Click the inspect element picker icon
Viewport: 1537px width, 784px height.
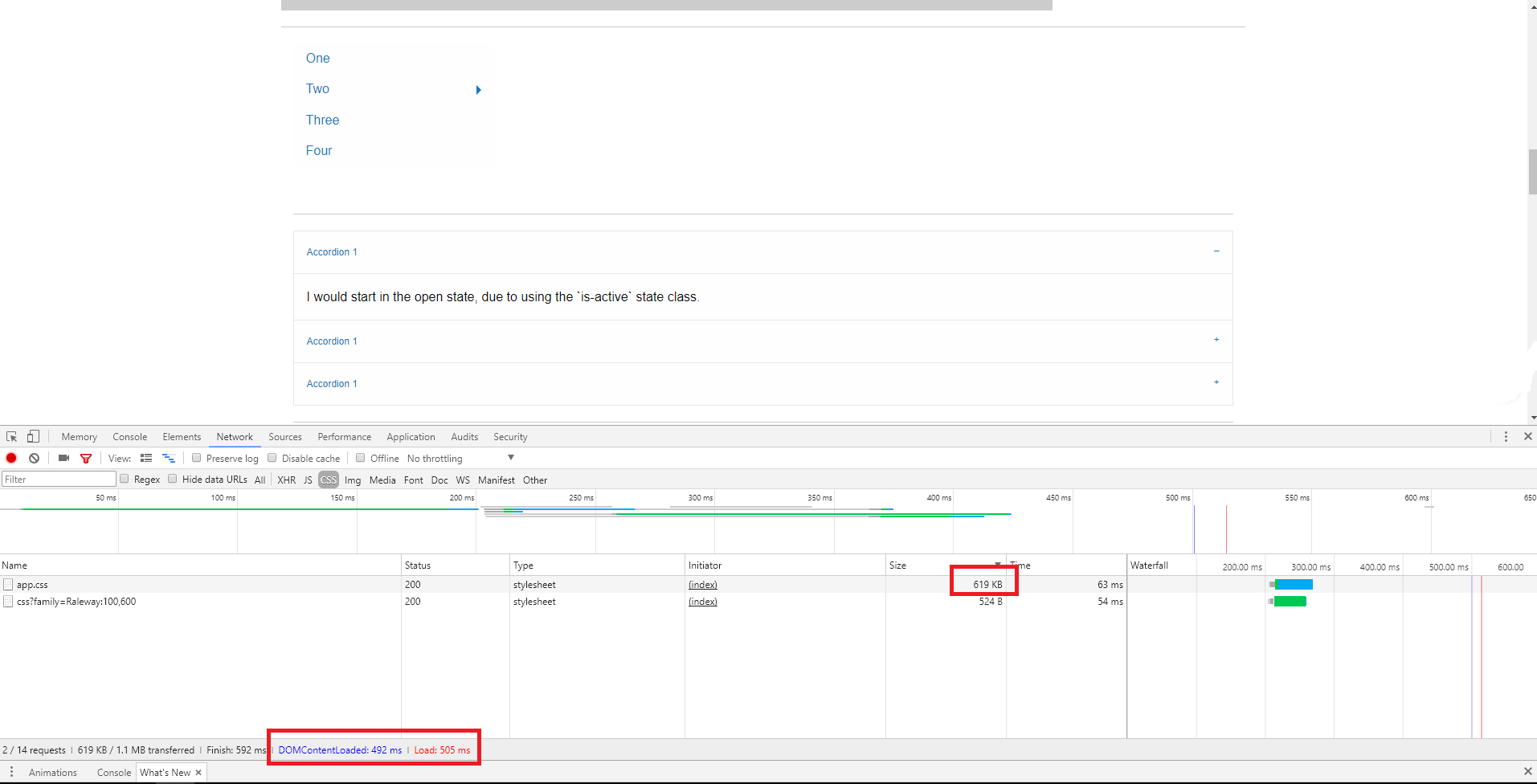tap(11, 436)
